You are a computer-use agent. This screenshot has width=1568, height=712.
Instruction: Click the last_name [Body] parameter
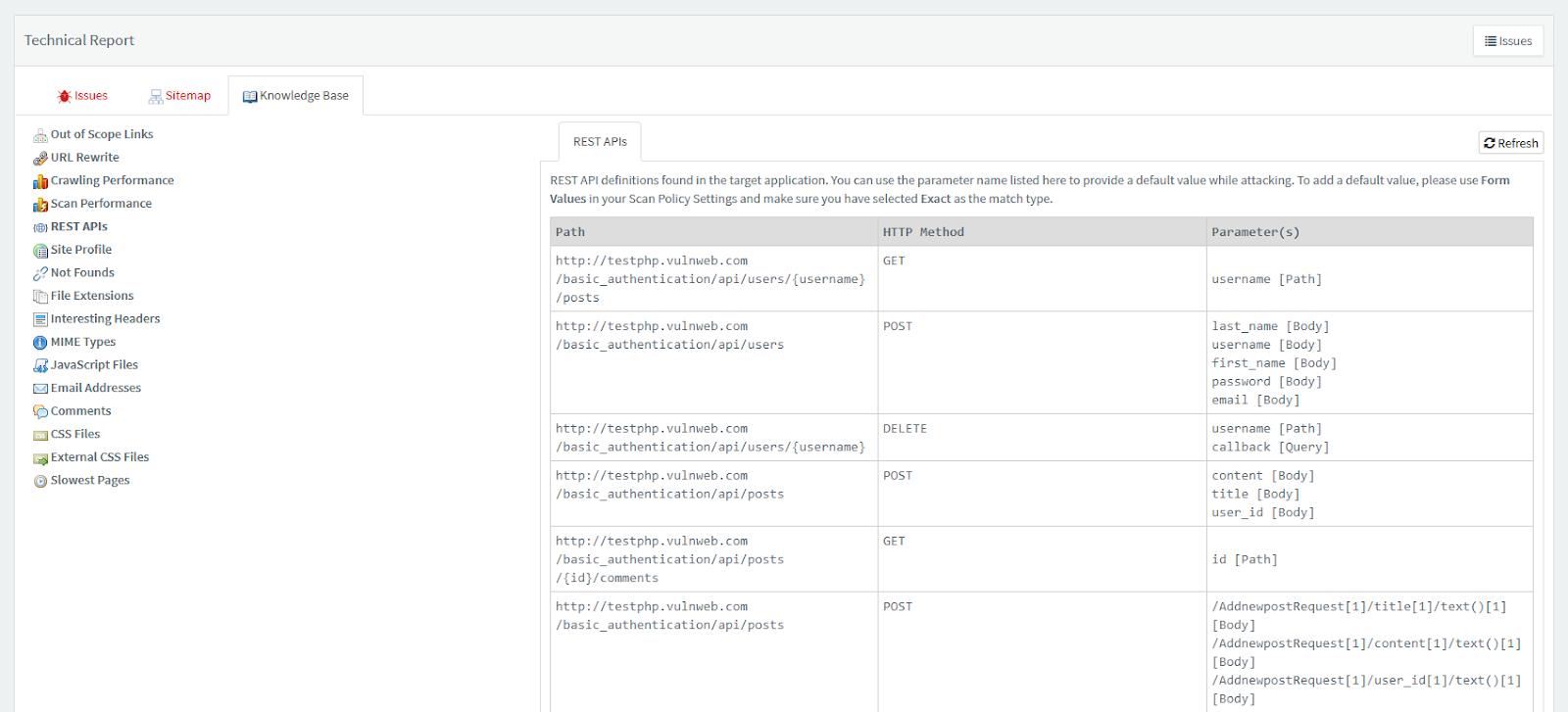click(1270, 326)
